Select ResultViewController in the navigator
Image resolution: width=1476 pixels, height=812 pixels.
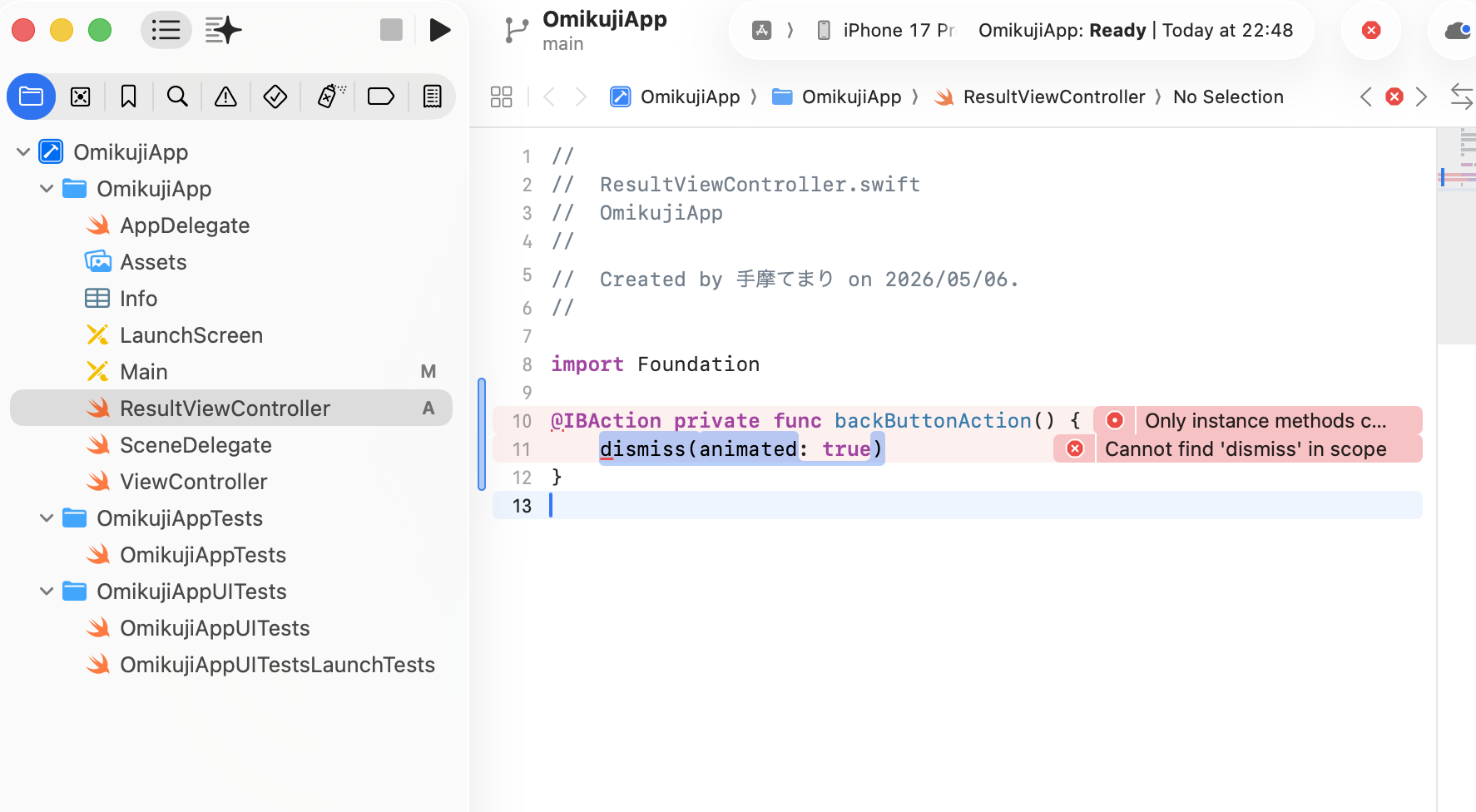(x=231, y=408)
